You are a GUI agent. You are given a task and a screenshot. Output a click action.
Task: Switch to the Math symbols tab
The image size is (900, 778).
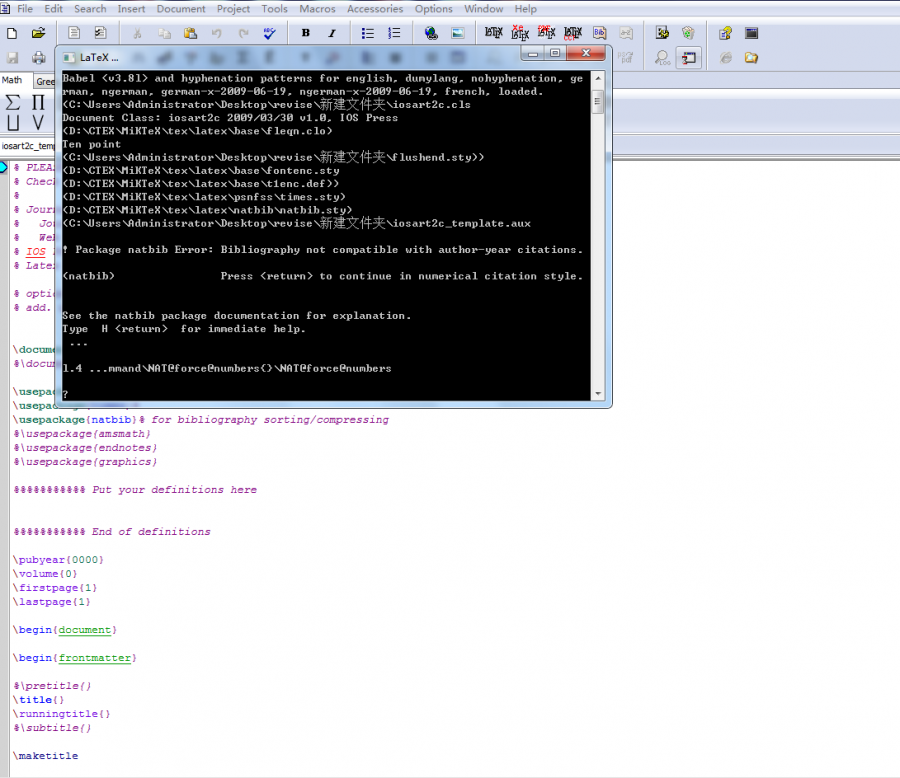[12, 80]
